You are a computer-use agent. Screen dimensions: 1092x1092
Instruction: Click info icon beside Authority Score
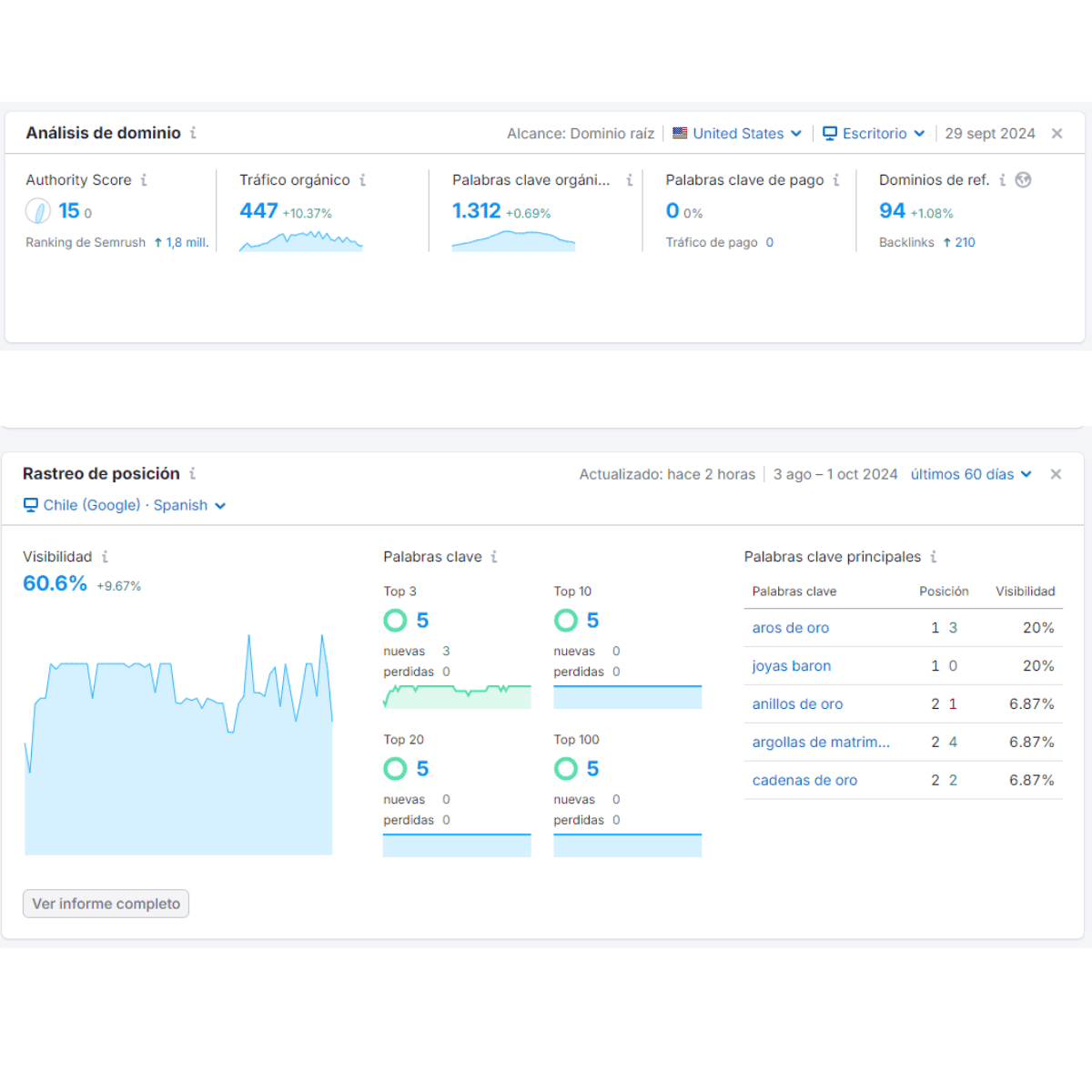pyautogui.click(x=144, y=180)
